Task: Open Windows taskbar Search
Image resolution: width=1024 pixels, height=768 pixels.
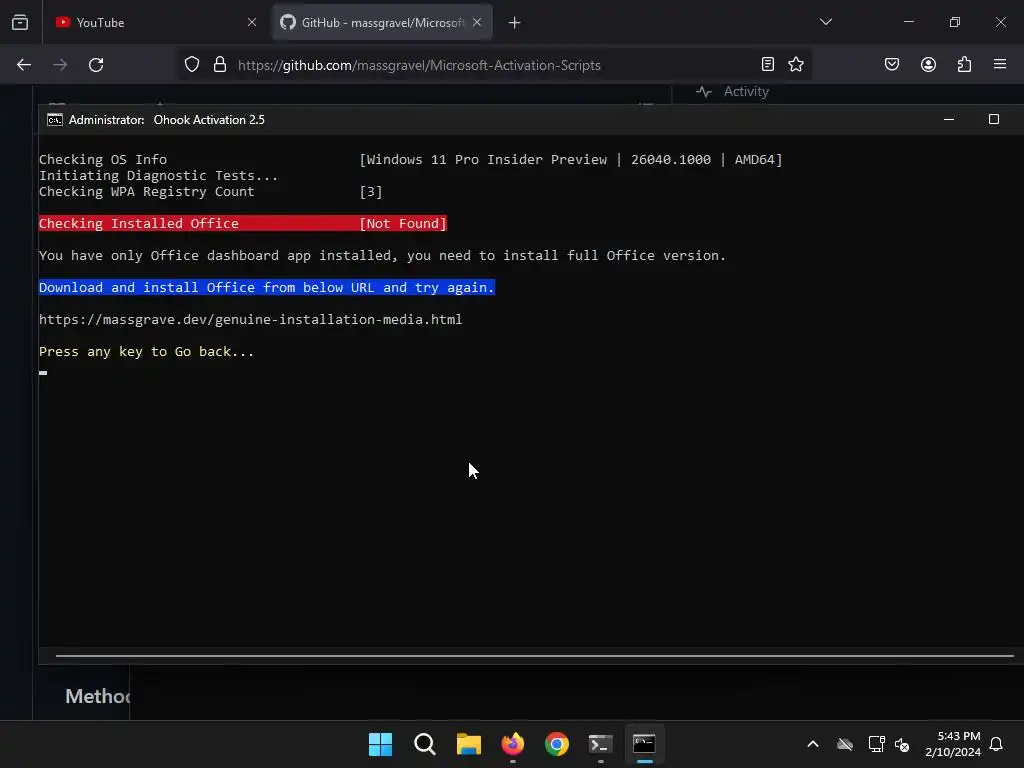Action: click(424, 744)
